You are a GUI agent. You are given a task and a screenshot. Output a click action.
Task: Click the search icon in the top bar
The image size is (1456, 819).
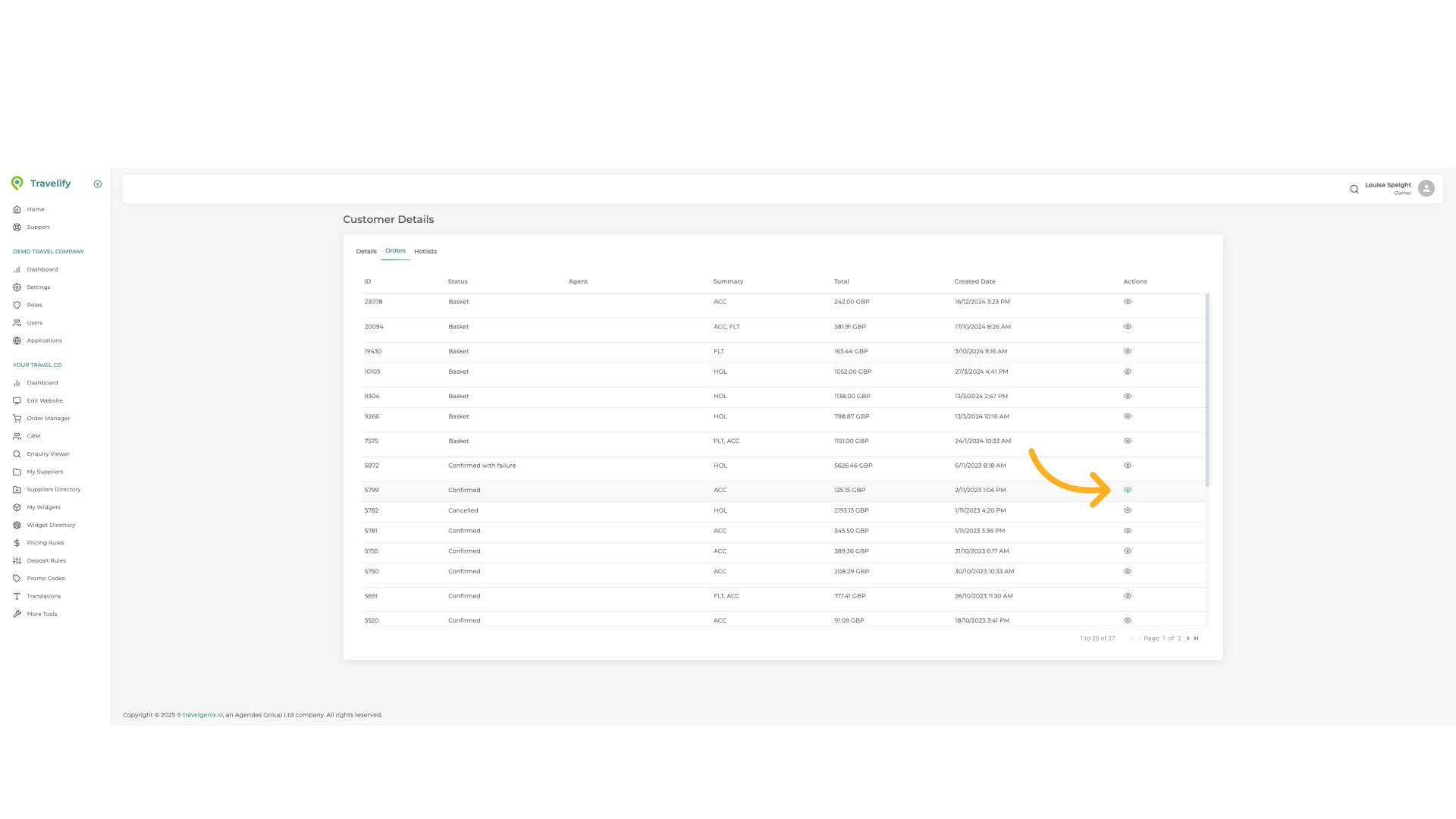(x=1354, y=189)
